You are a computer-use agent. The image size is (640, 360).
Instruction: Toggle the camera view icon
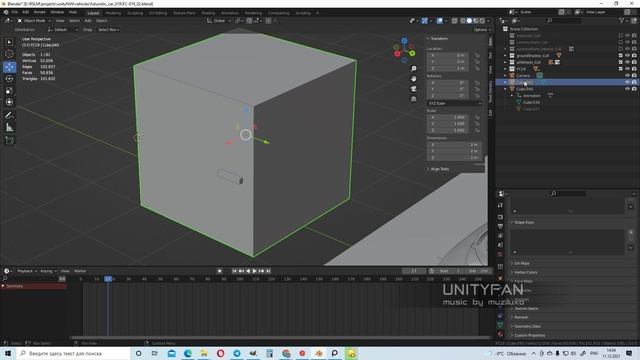click(x=413, y=89)
